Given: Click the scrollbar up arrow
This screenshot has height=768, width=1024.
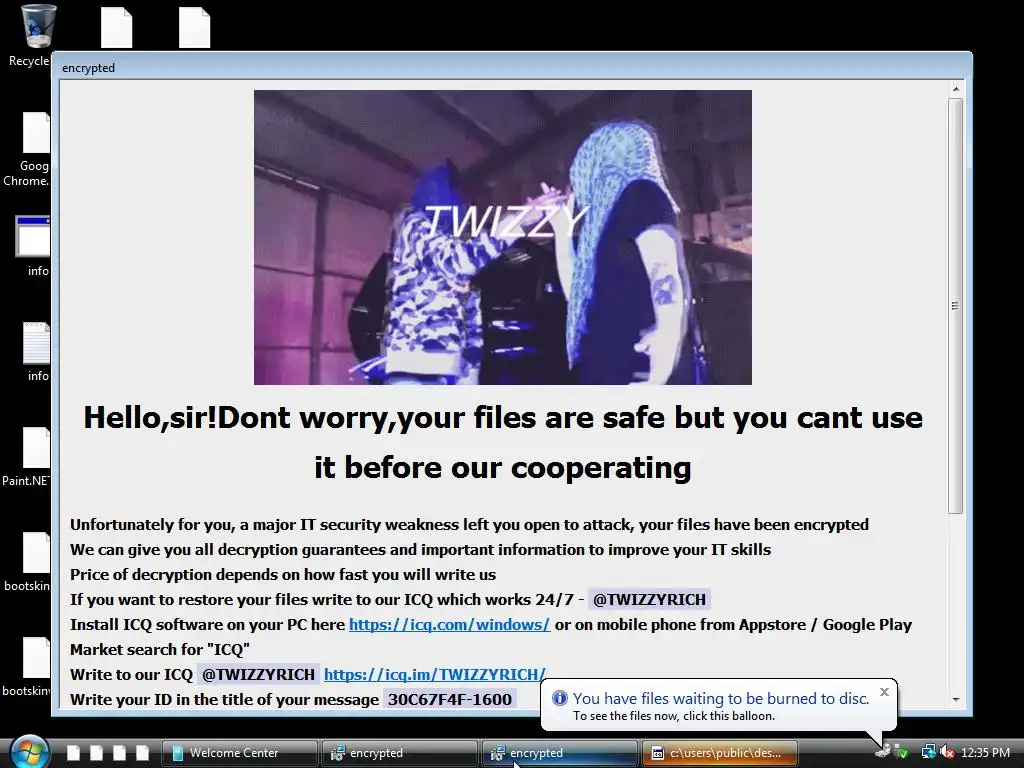Looking at the screenshot, I should (x=955, y=89).
